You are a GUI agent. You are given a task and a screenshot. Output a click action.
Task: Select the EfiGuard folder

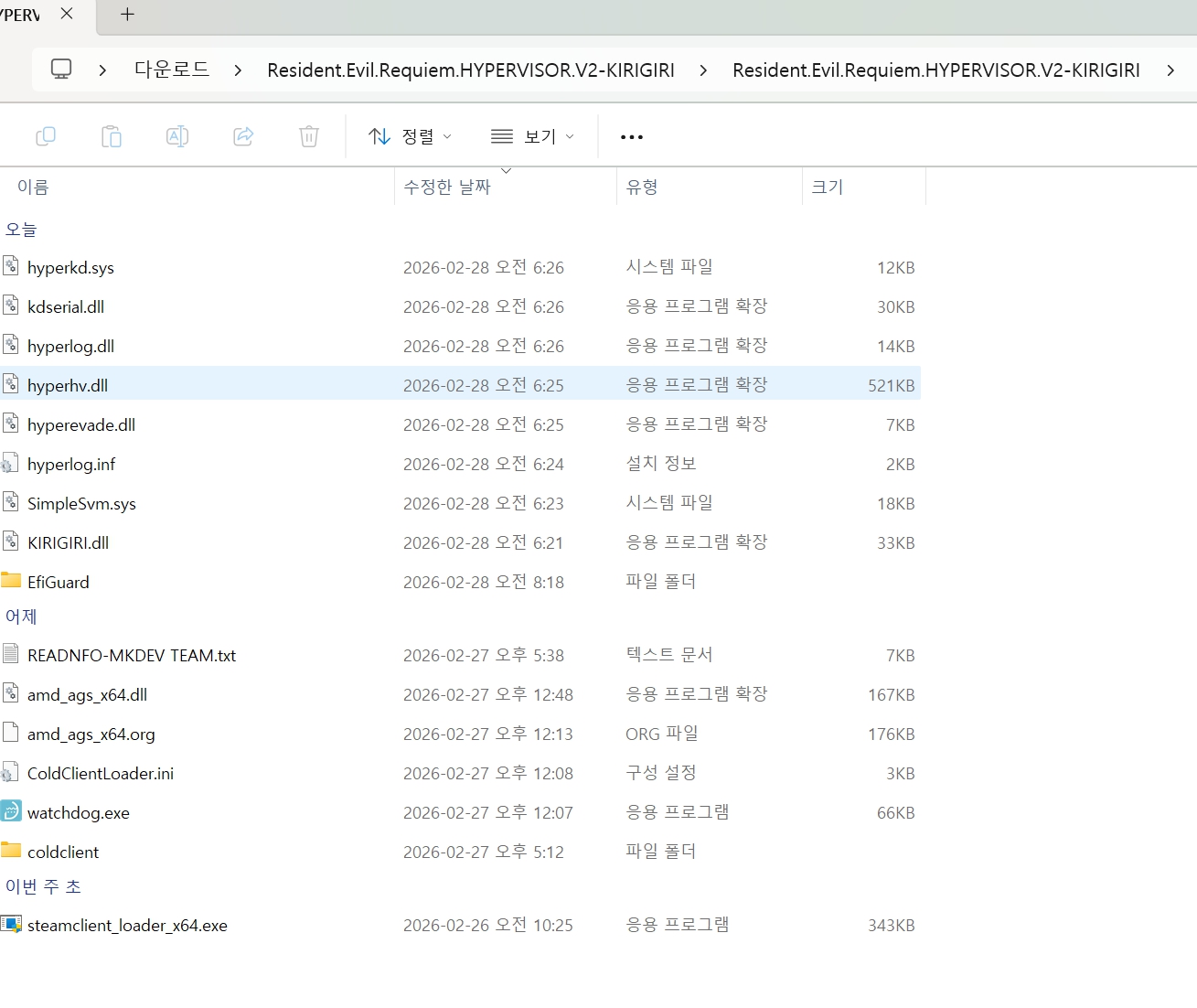pos(58,582)
